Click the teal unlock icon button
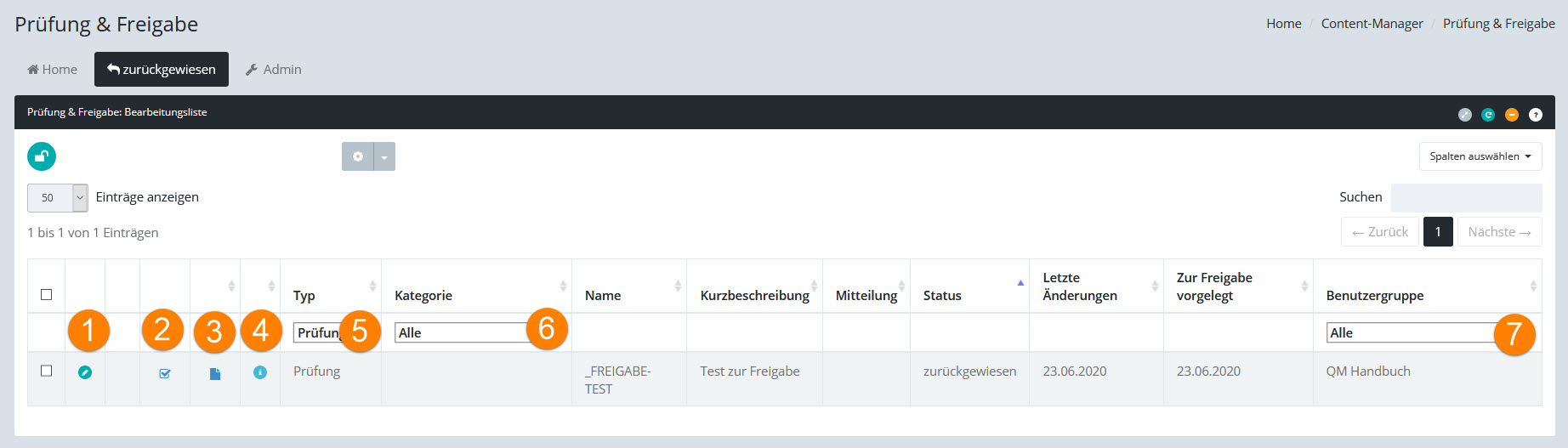 point(42,156)
